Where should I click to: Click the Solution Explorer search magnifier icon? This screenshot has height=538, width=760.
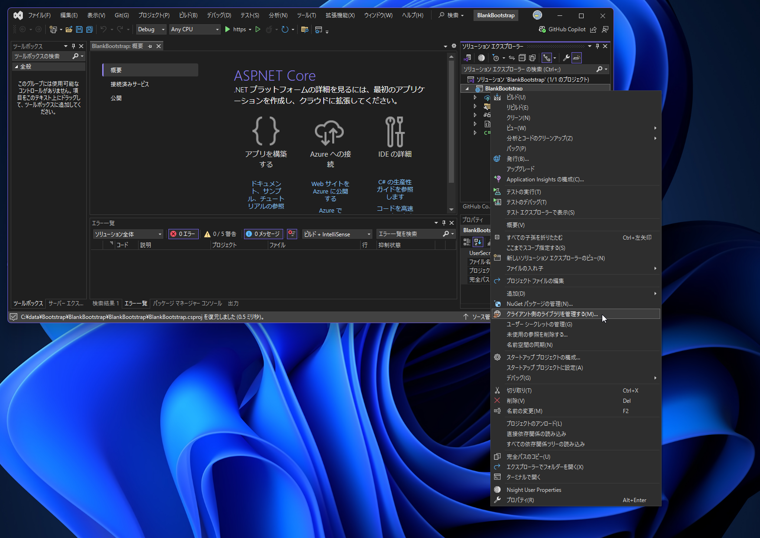tap(600, 69)
